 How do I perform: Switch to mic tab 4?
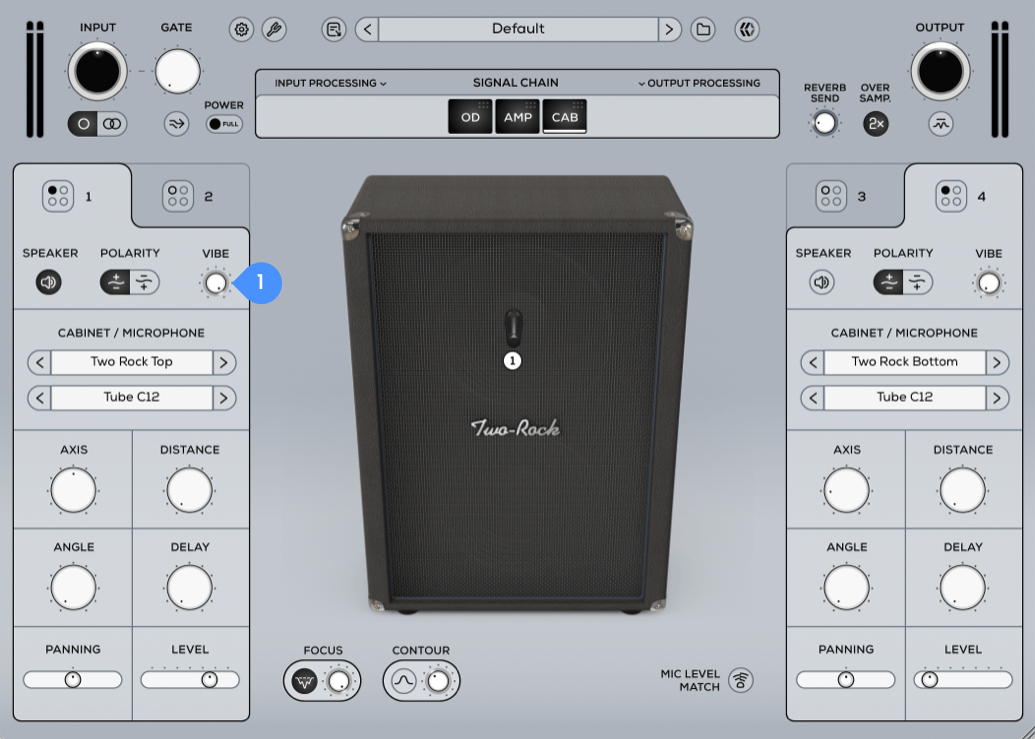[x=964, y=196]
